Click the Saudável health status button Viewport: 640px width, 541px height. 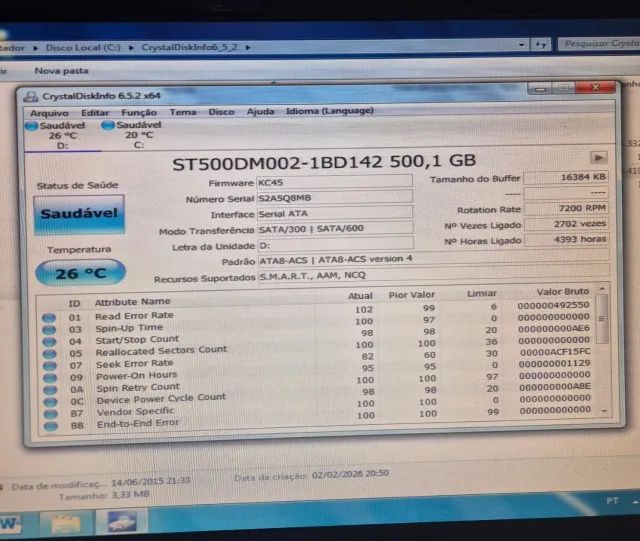pos(79,214)
